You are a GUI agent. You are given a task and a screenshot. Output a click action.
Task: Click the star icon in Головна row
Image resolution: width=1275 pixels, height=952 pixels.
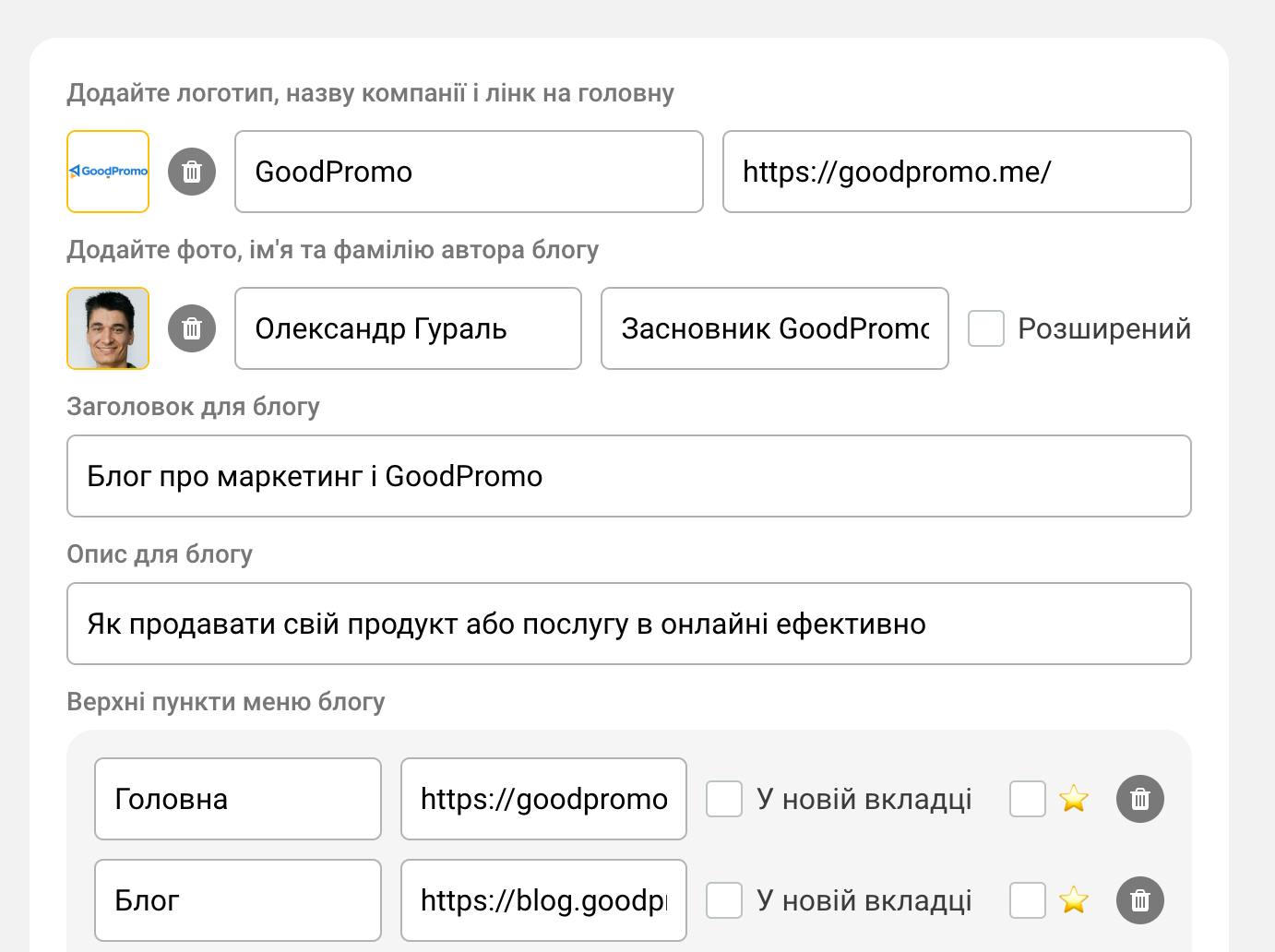[1074, 799]
